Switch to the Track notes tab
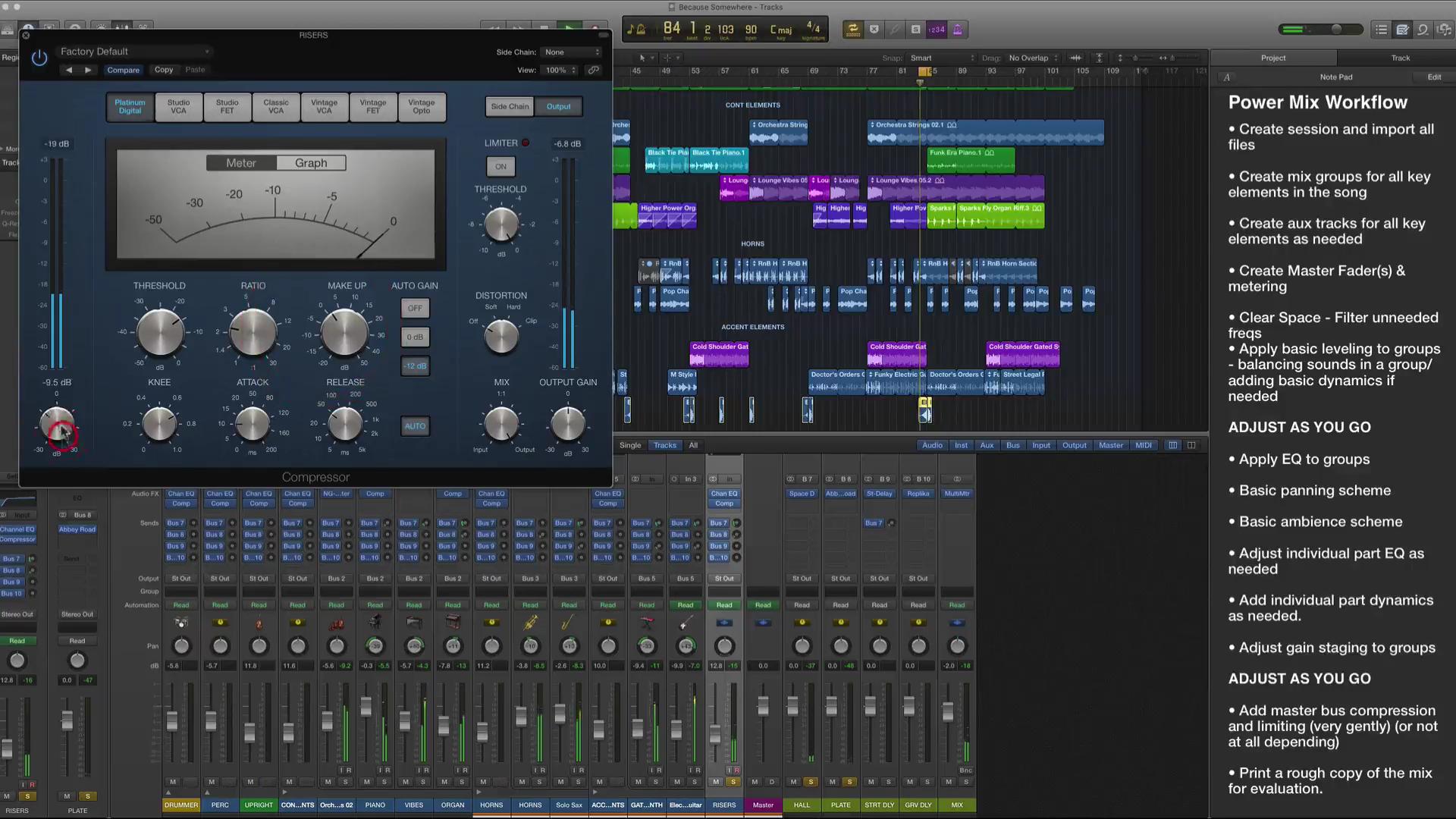Viewport: 1456px width, 819px height. click(1400, 58)
